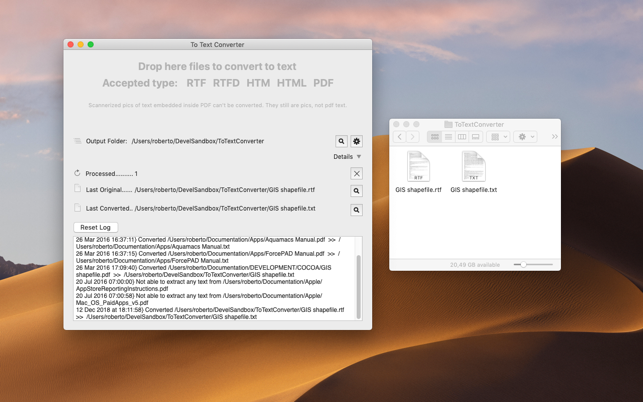Clear processed count with the X button

point(357,174)
